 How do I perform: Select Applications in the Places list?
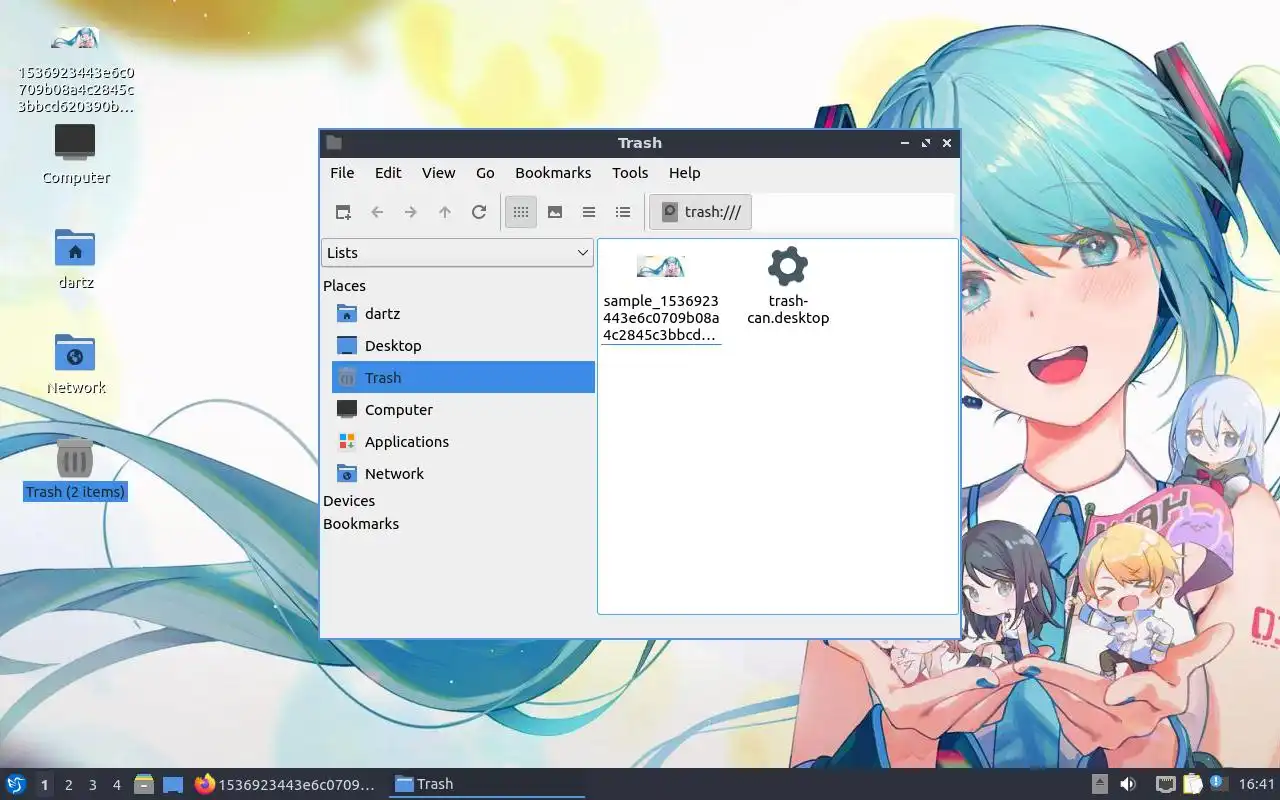463,442
